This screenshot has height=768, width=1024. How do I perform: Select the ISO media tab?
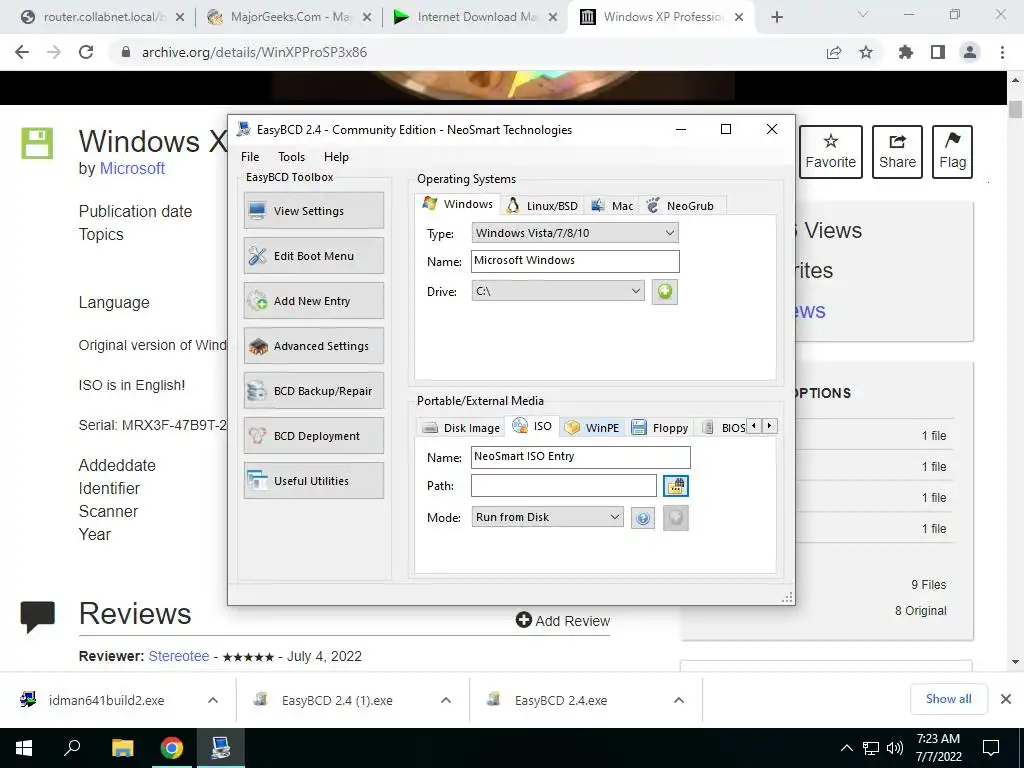click(532, 426)
